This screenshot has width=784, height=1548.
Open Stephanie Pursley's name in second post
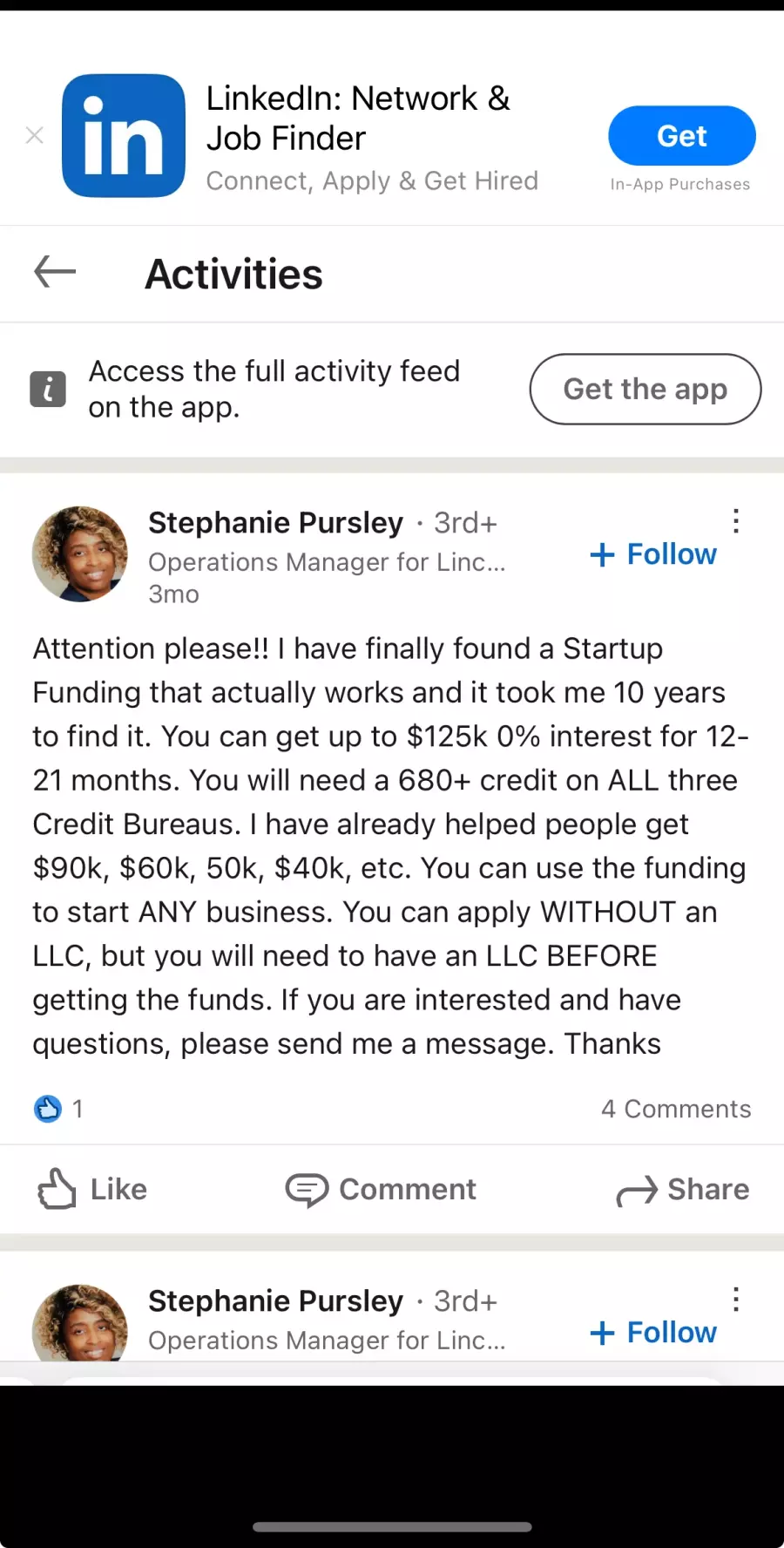275,1301
